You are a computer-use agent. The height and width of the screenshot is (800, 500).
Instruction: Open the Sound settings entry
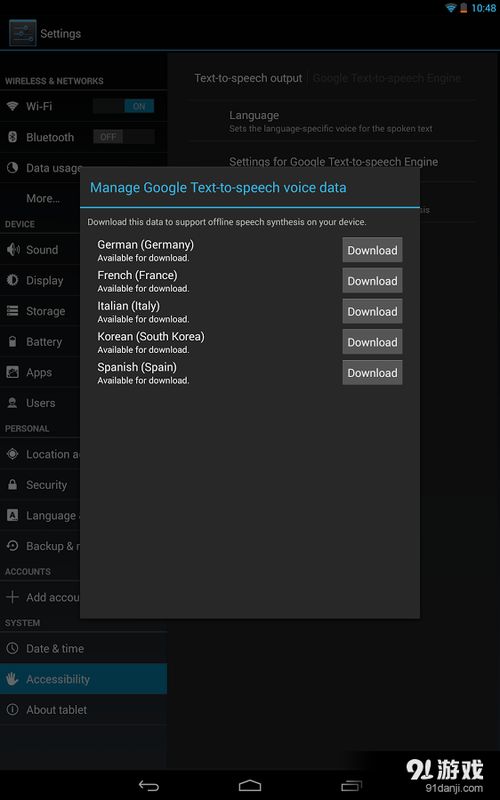click(x=40, y=249)
